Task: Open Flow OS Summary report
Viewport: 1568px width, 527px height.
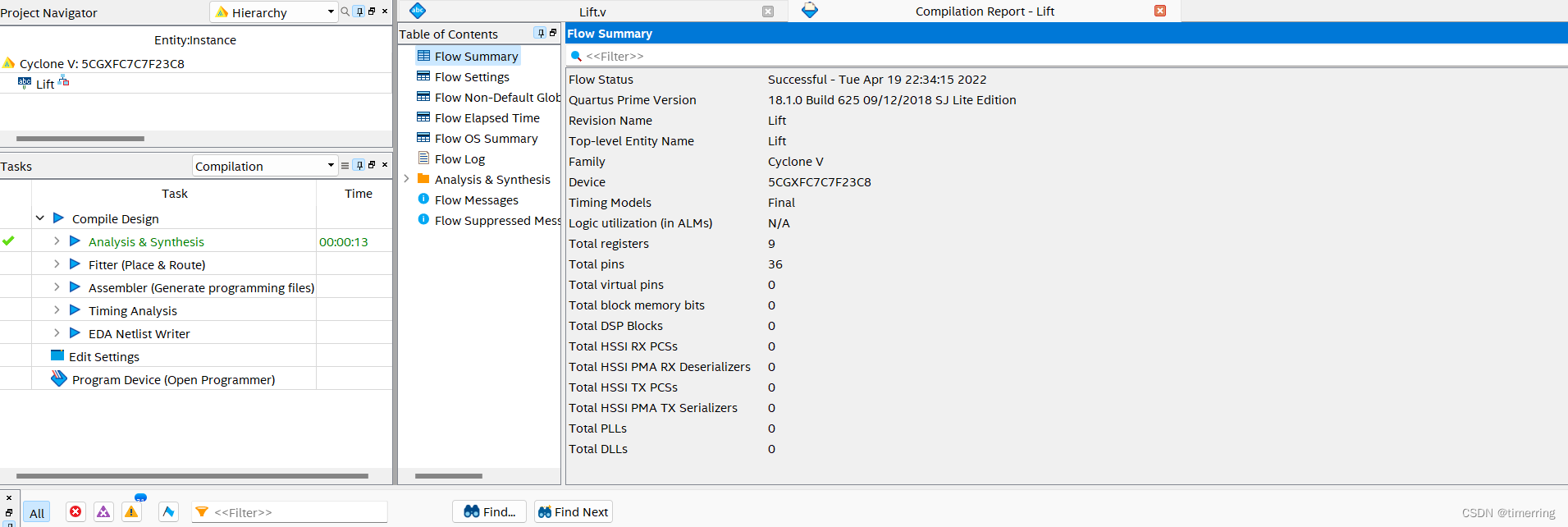Action: [486, 139]
